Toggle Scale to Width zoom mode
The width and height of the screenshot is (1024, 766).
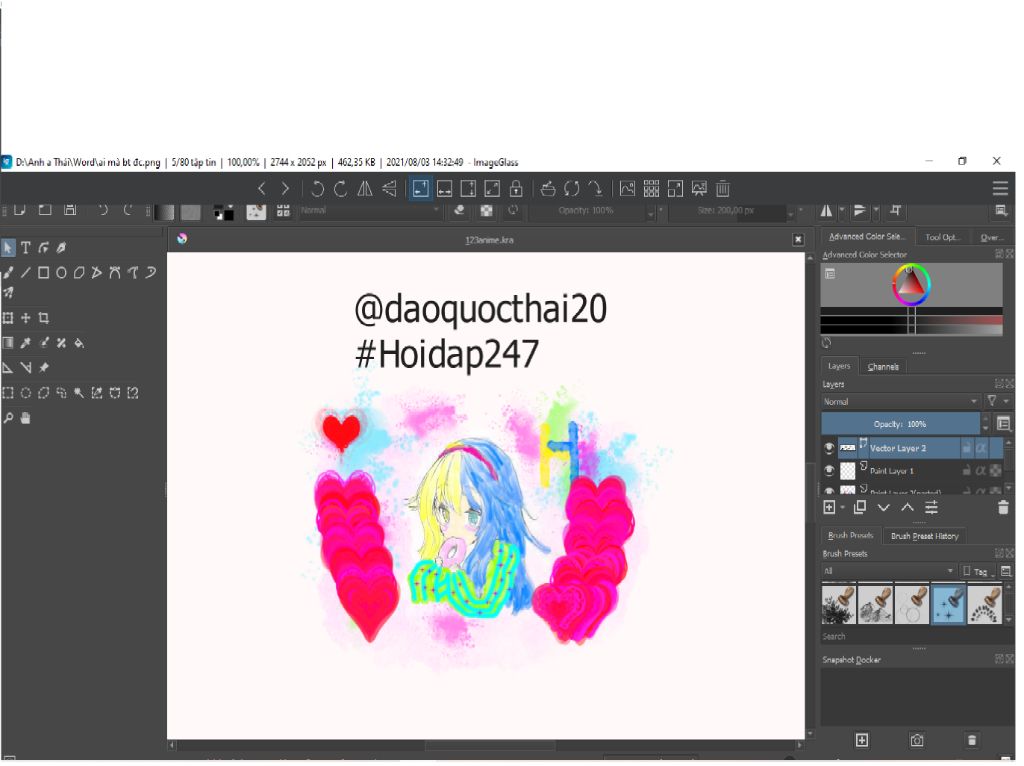pyautogui.click(x=445, y=189)
